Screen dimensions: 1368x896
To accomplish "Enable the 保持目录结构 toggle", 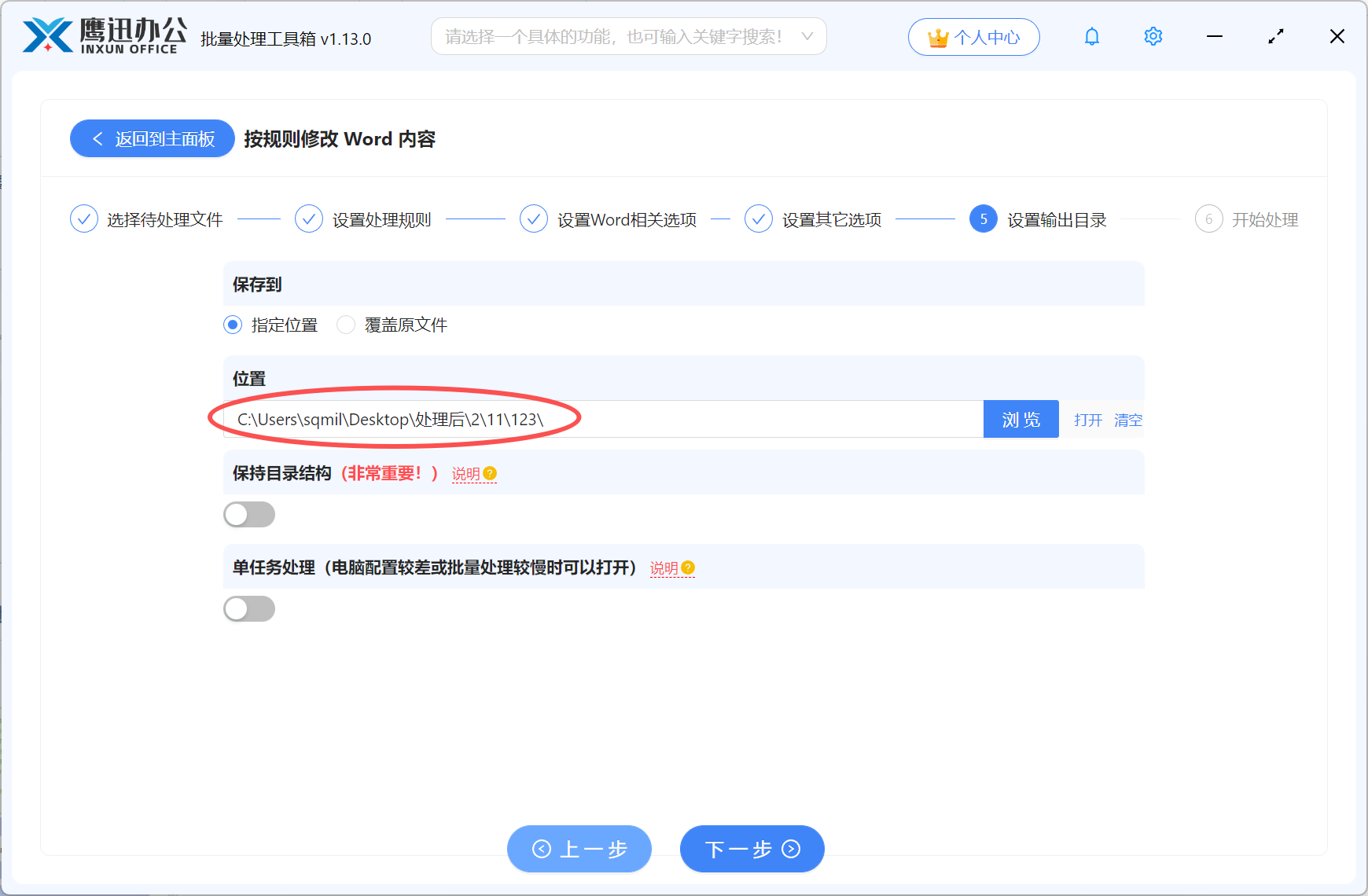I will coord(249,514).
